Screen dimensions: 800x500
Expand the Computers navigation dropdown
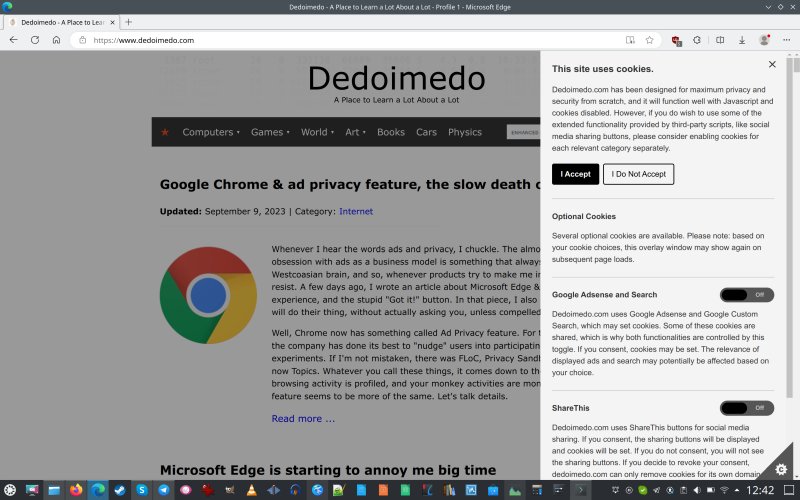click(211, 132)
